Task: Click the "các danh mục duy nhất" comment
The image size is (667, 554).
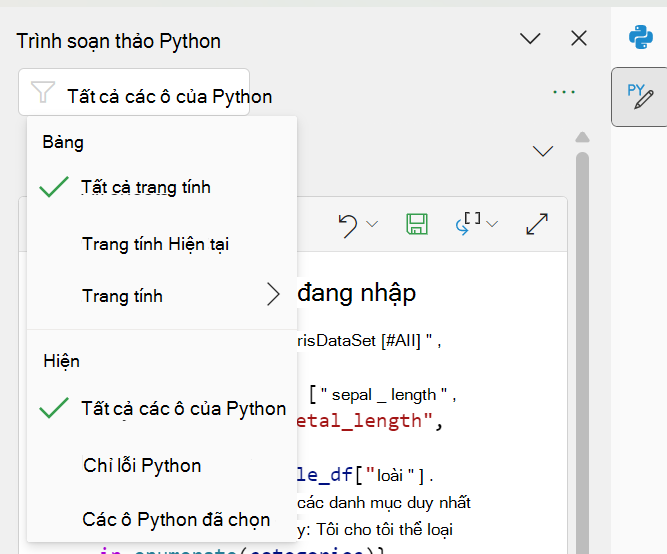Action: [x=384, y=503]
